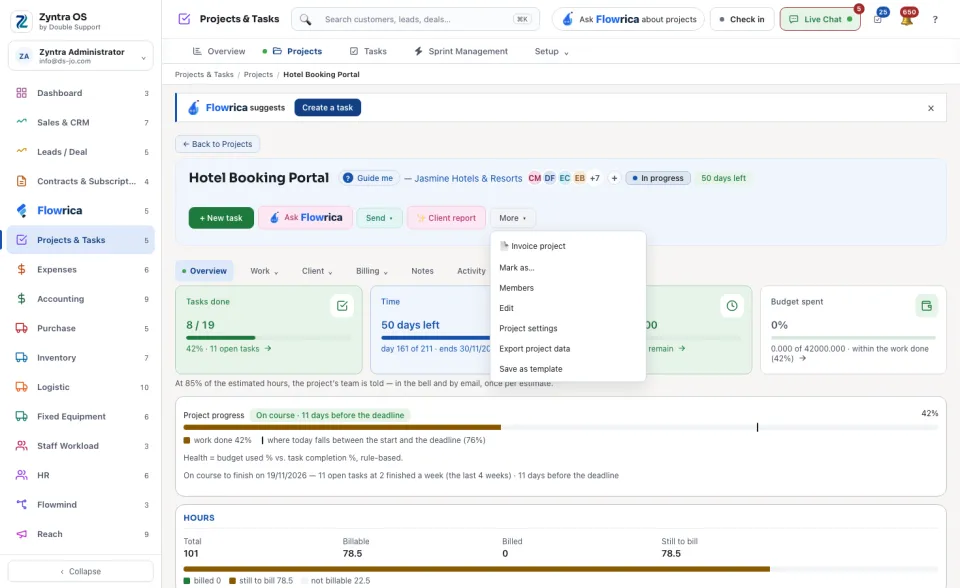Open Sales & CRM in sidebar
The image size is (960, 588).
81,122
